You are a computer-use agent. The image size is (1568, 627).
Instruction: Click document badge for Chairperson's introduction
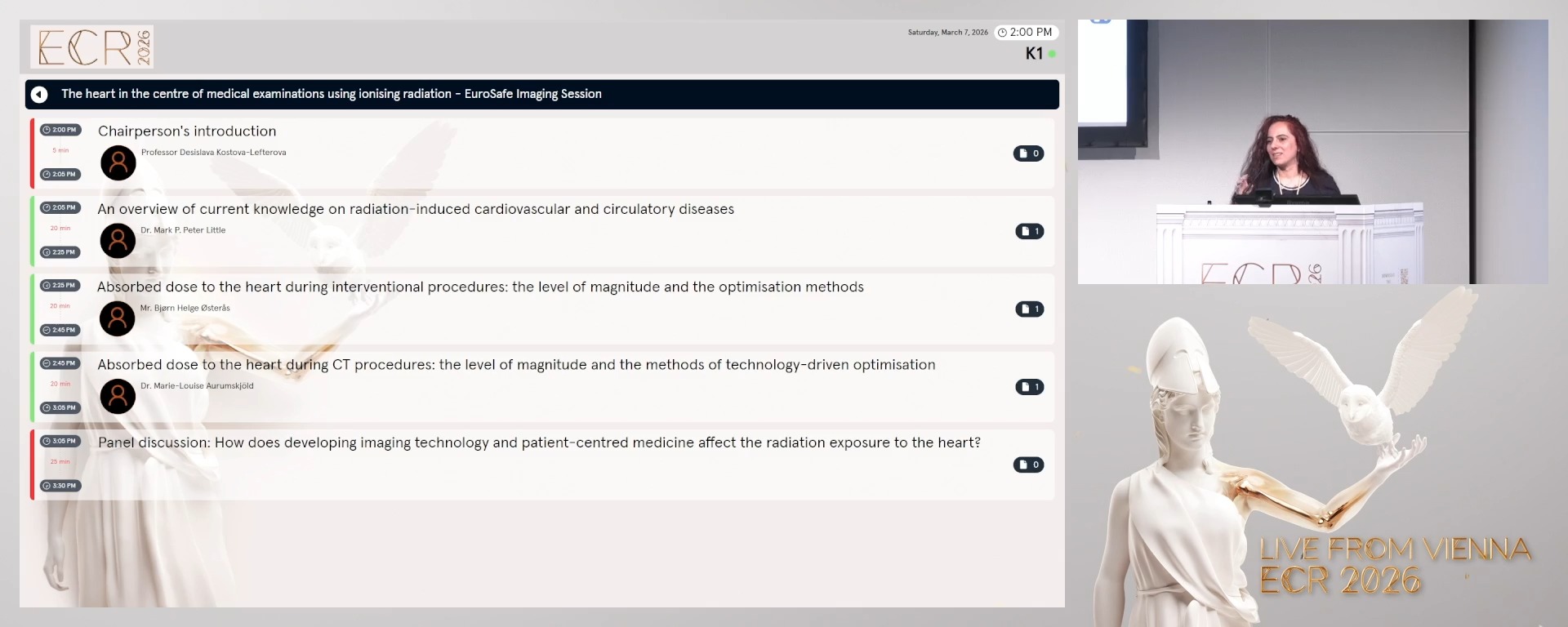click(1028, 153)
